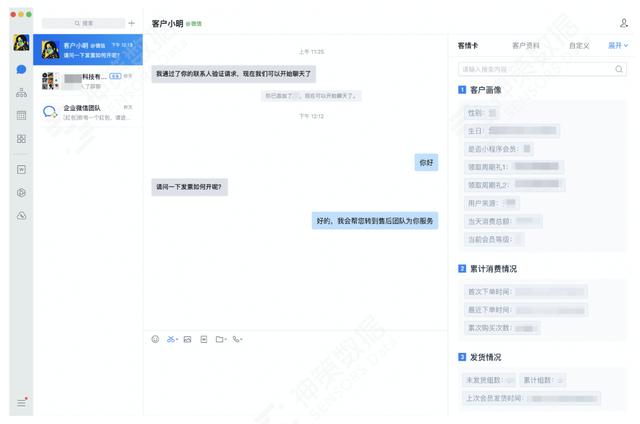The width and height of the screenshot is (640, 424).
Task: Switch to the 客户资料 tab
Action: click(526, 45)
